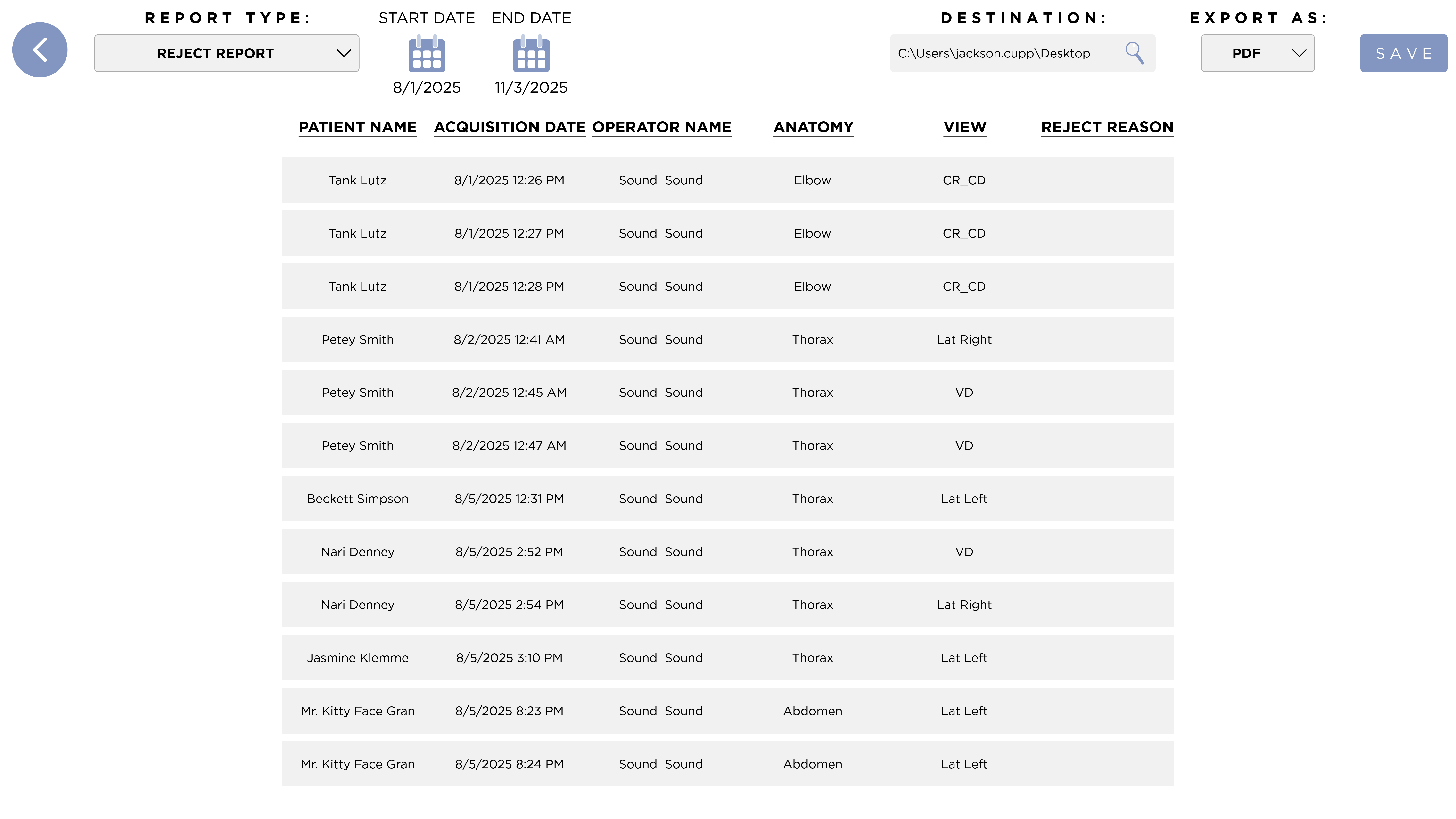Click the destination folder search magnifier icon
Screen dimensions: 1456x819
tap(1134, 53)
